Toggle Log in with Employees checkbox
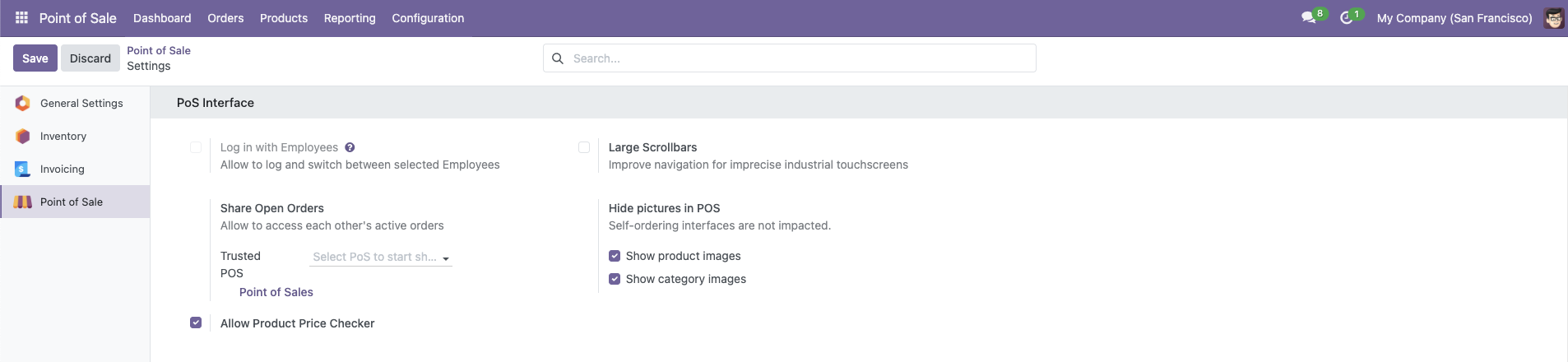1568x362 pixels. (196, 147)
